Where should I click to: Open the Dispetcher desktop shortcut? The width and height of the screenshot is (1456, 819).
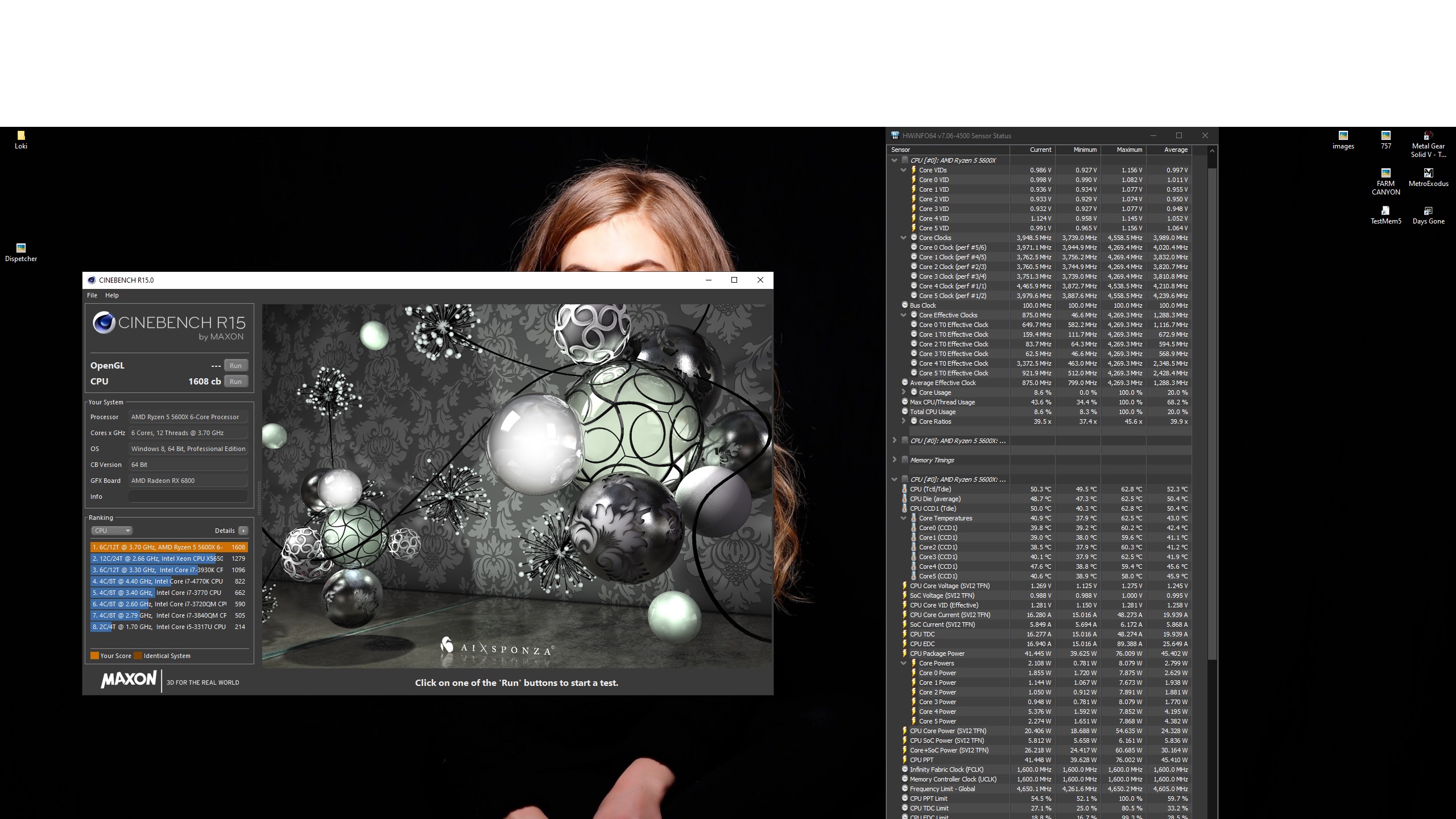[x=21, y=249]
